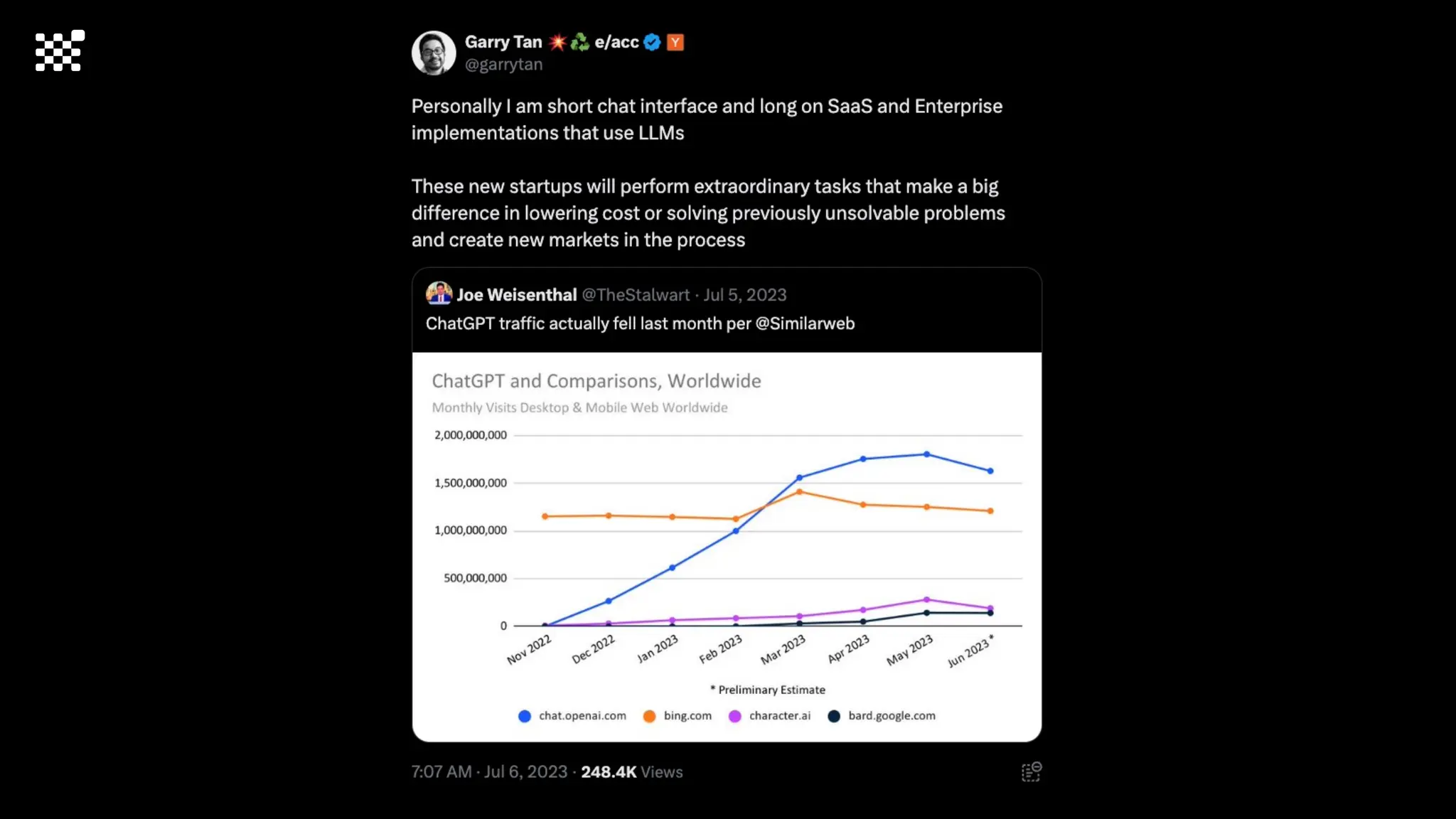Screen dimensions: 1456x819
Task: Click the blue verified checkmark badge
Action: (x=652, y=43)
